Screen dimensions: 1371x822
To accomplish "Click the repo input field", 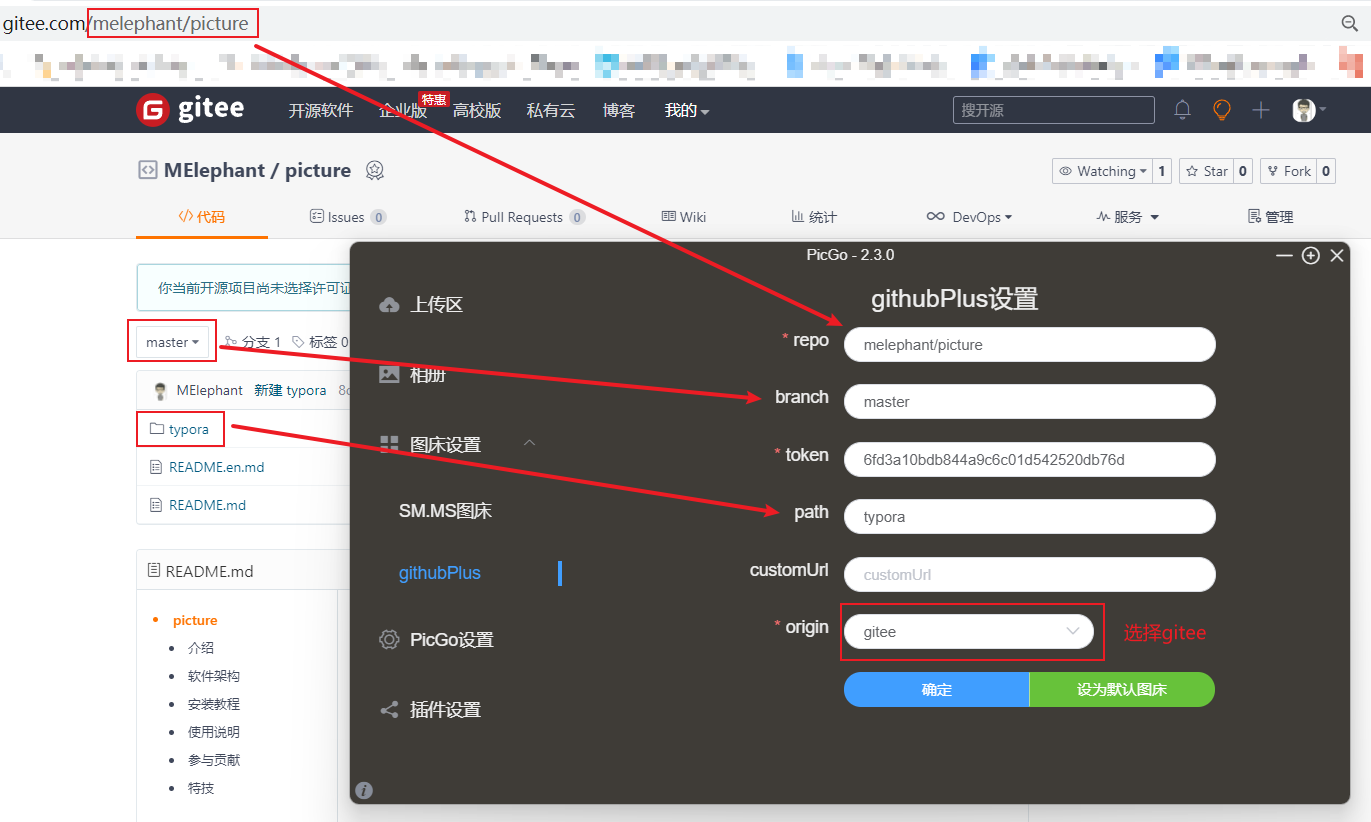I will point(1030,344).
